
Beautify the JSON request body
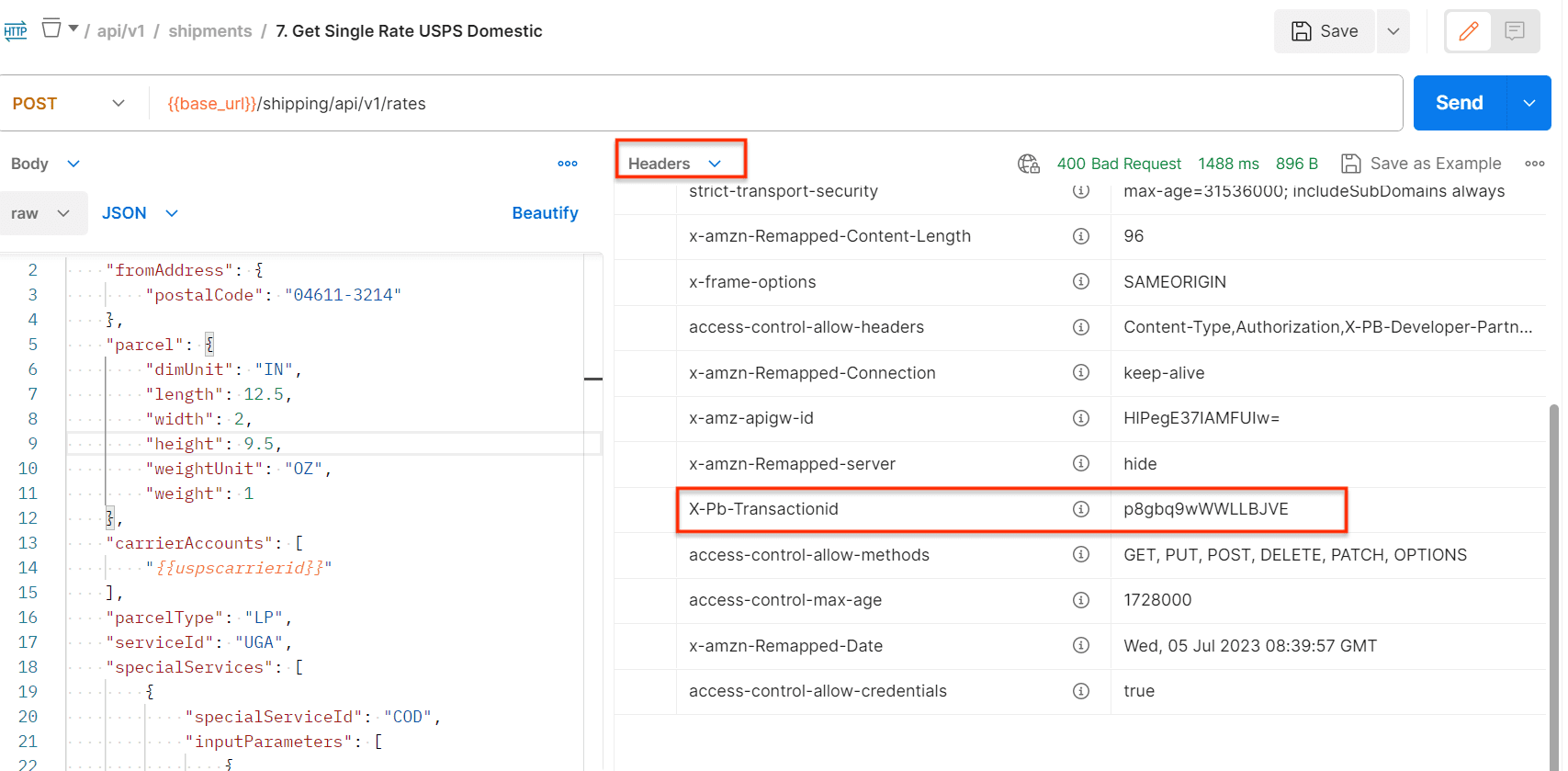coord(545,213)
